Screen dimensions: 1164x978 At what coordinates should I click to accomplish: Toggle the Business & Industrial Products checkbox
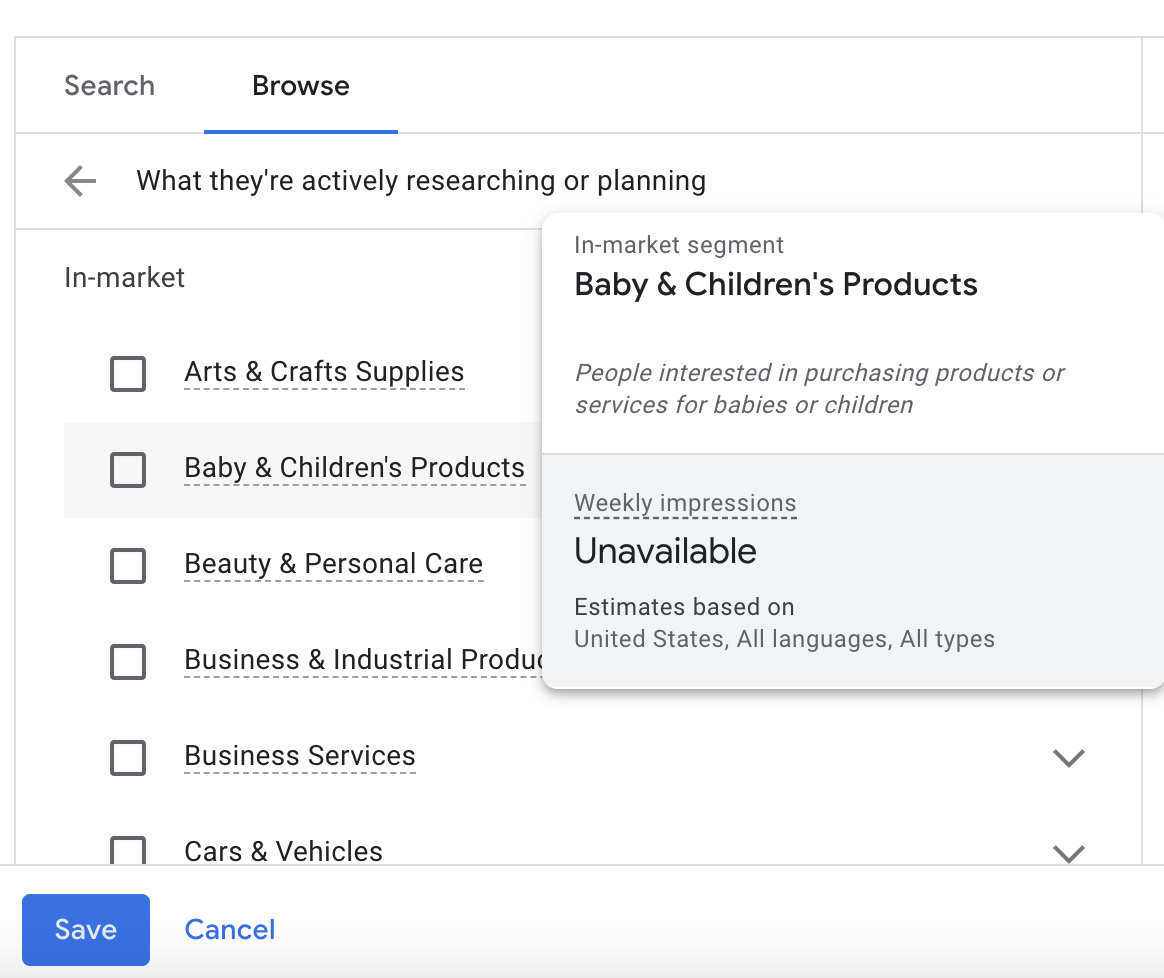pos(128,661)
